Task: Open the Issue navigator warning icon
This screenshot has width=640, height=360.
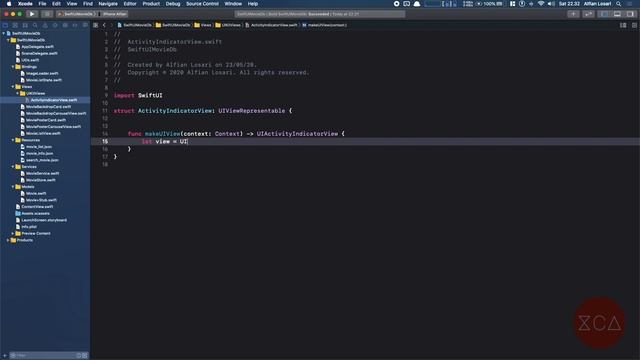Action: 45,25
